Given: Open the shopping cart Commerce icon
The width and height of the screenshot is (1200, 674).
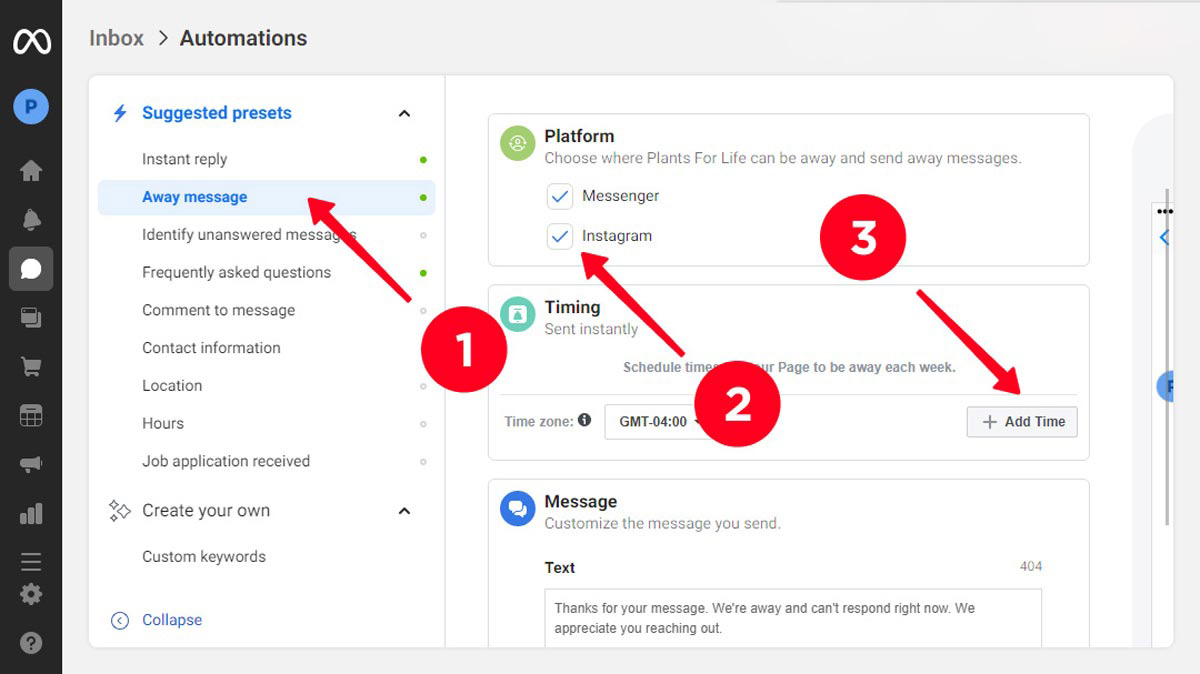Looking at the screenshot, I should click(31, 367).
